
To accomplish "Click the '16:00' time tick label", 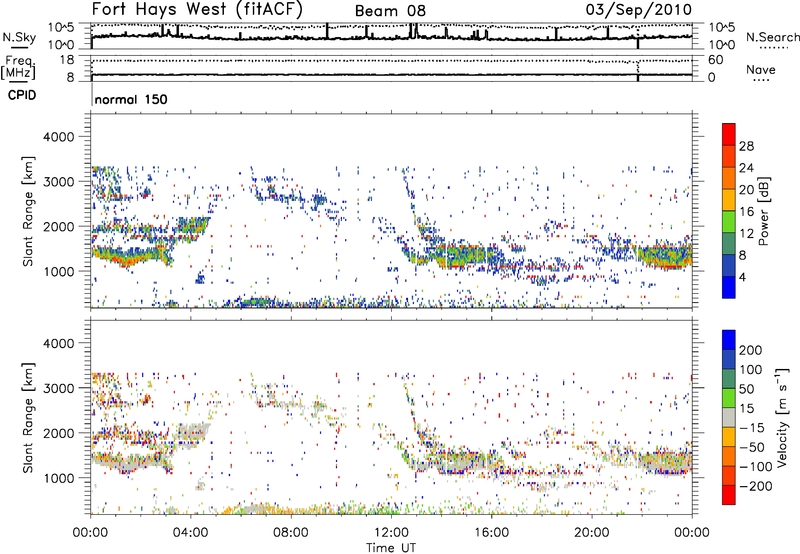I will pyautogui.click(x=491, y=533).
